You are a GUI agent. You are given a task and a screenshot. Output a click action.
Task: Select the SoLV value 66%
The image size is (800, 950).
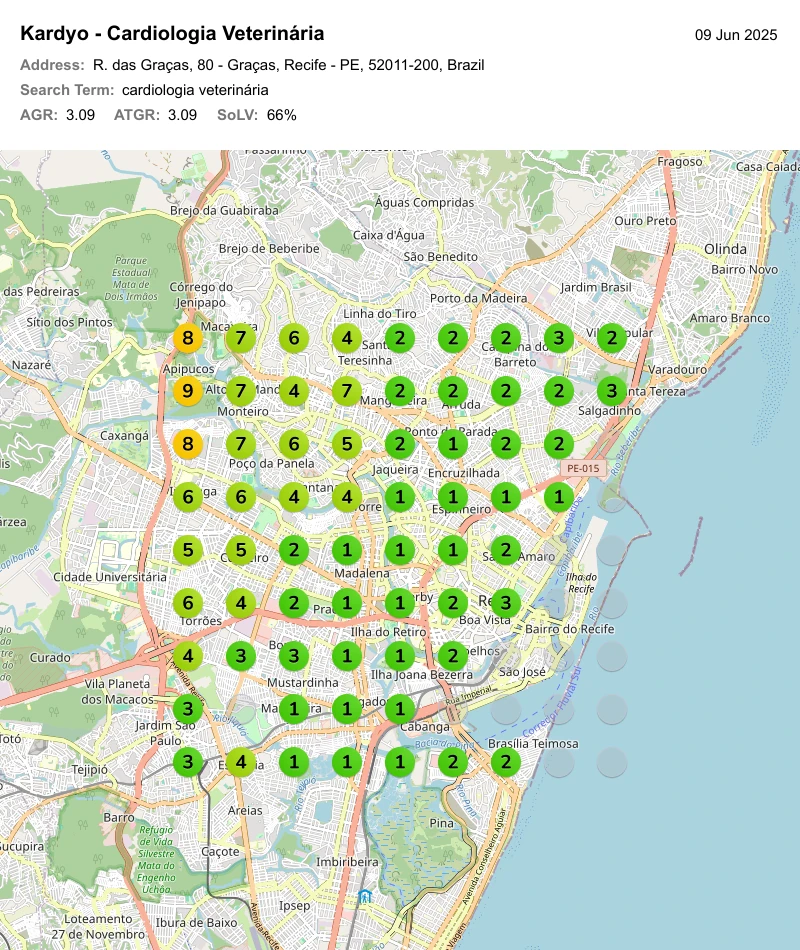282,115
